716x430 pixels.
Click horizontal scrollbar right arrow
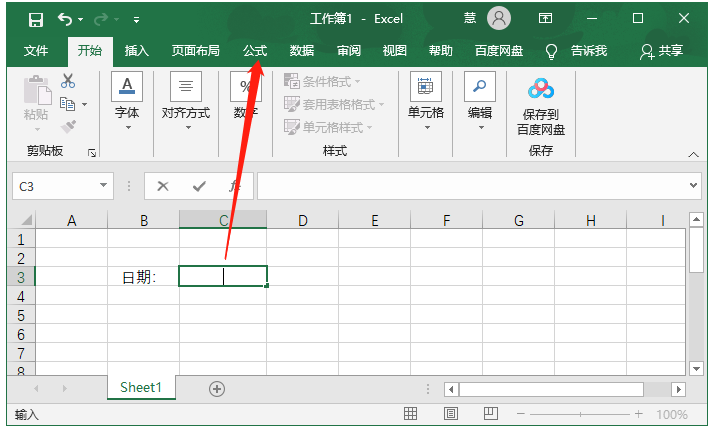[x=679, y=389]
